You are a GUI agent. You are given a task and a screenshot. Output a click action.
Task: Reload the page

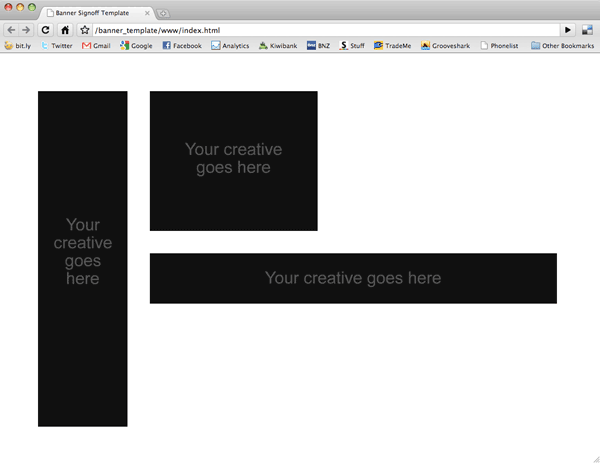click(x=45, y=30)
